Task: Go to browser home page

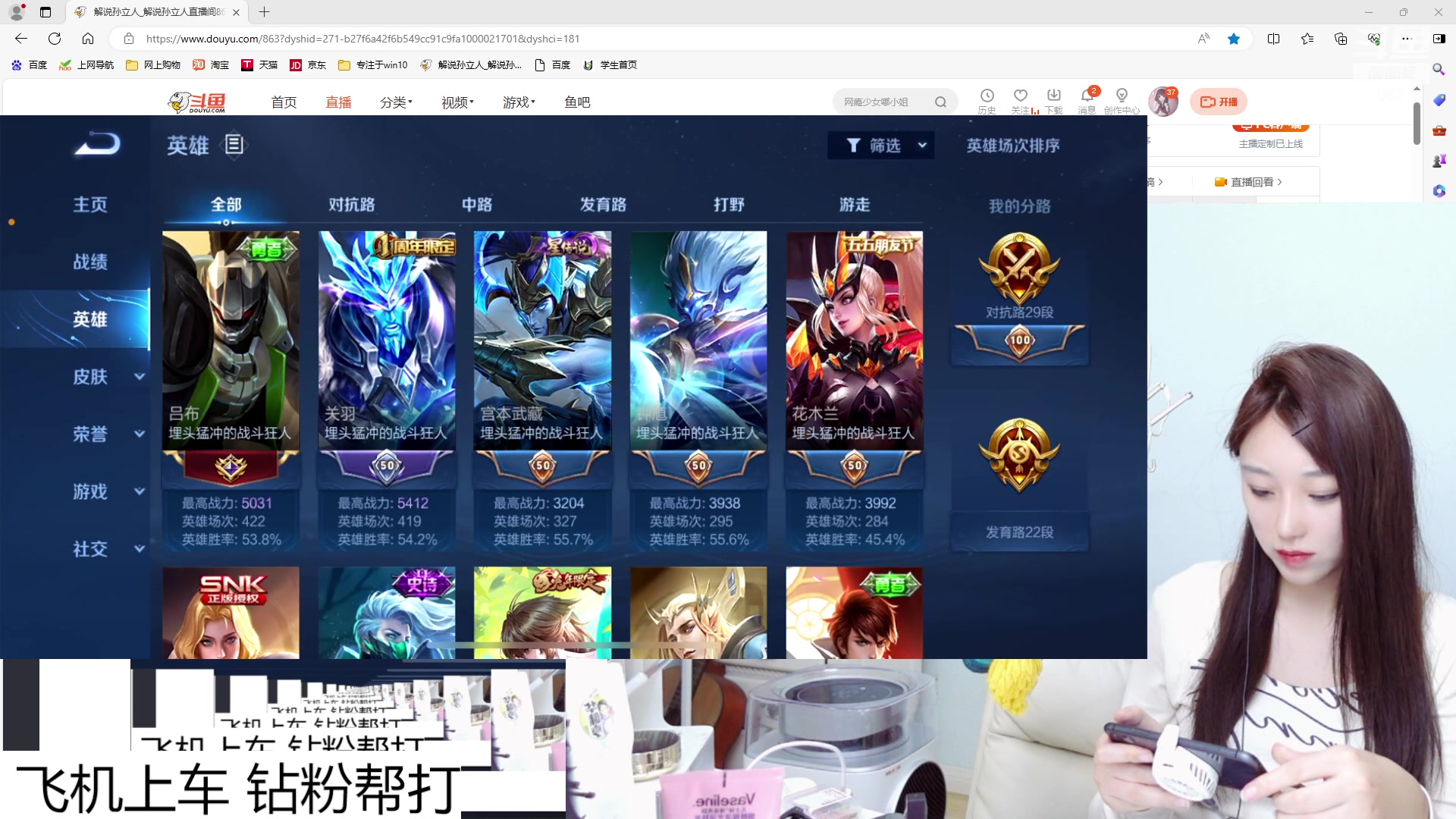Action: click(x=88, y=39)
